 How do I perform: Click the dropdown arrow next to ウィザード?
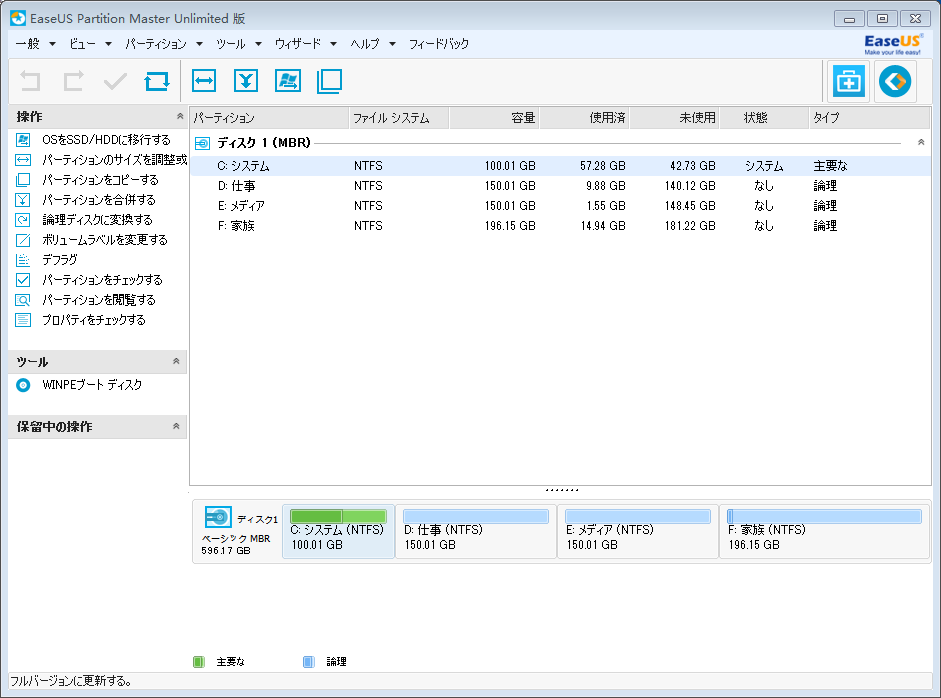click(333, 44)
